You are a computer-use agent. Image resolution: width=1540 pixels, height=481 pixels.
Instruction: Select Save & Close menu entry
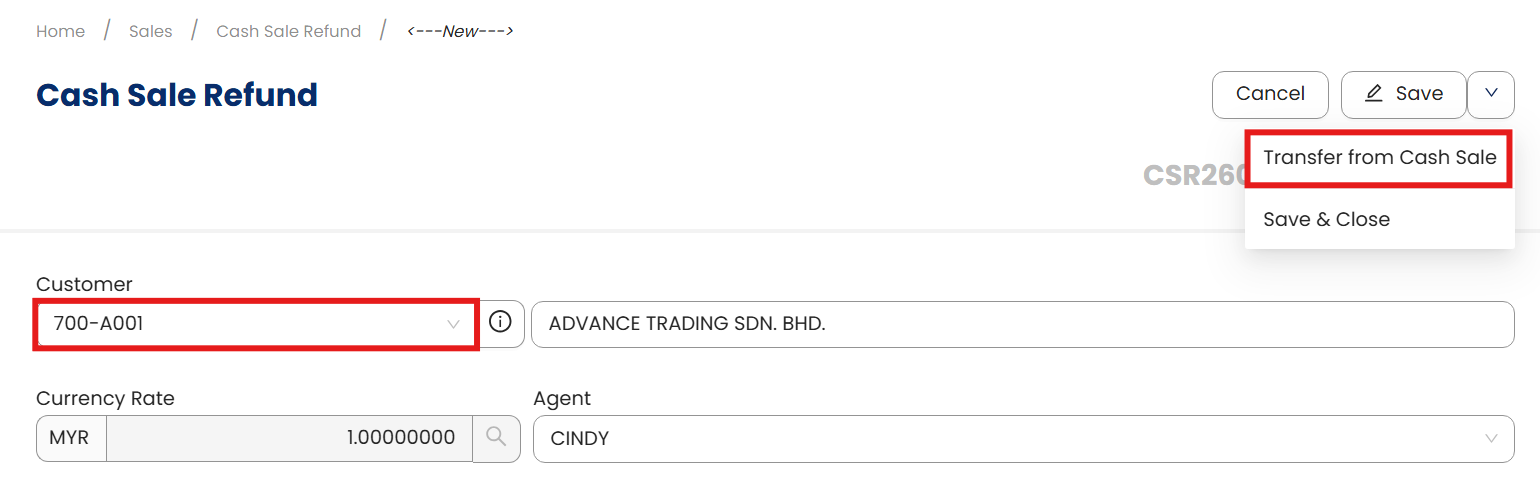pos(1326,220)
